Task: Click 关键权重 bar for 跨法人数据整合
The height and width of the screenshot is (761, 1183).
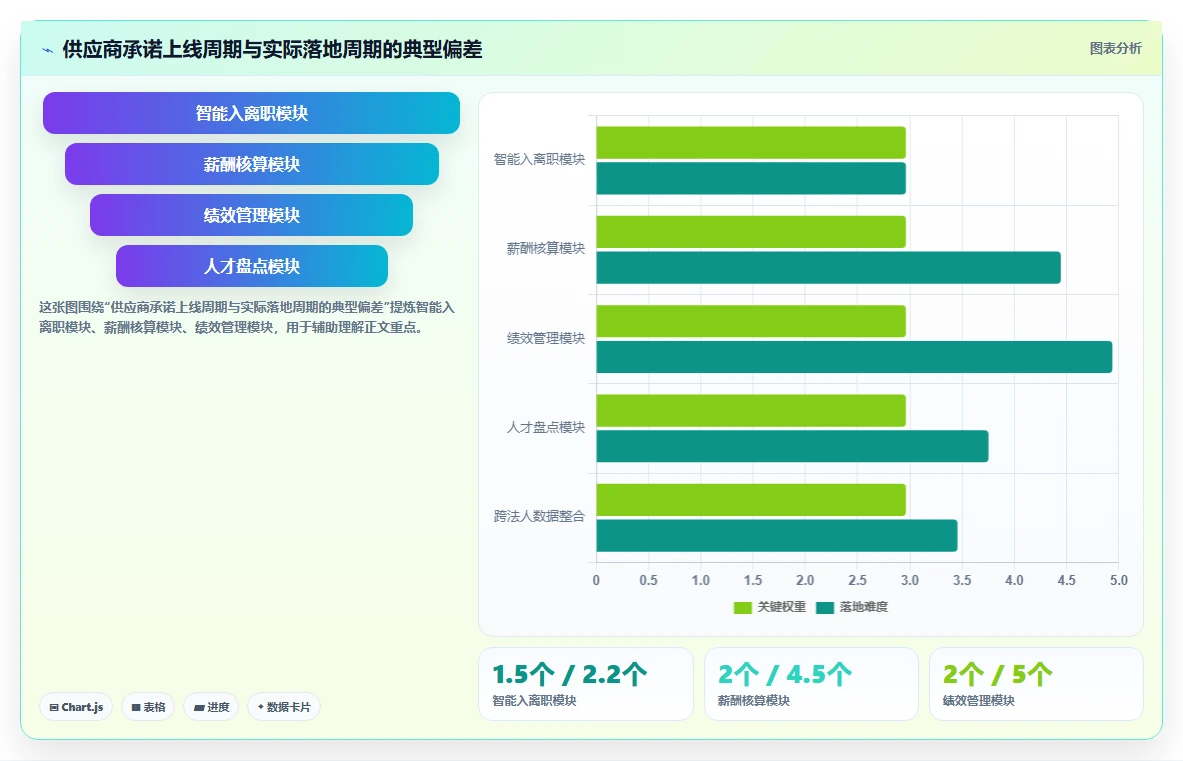Action: click(x=751, y=499)
